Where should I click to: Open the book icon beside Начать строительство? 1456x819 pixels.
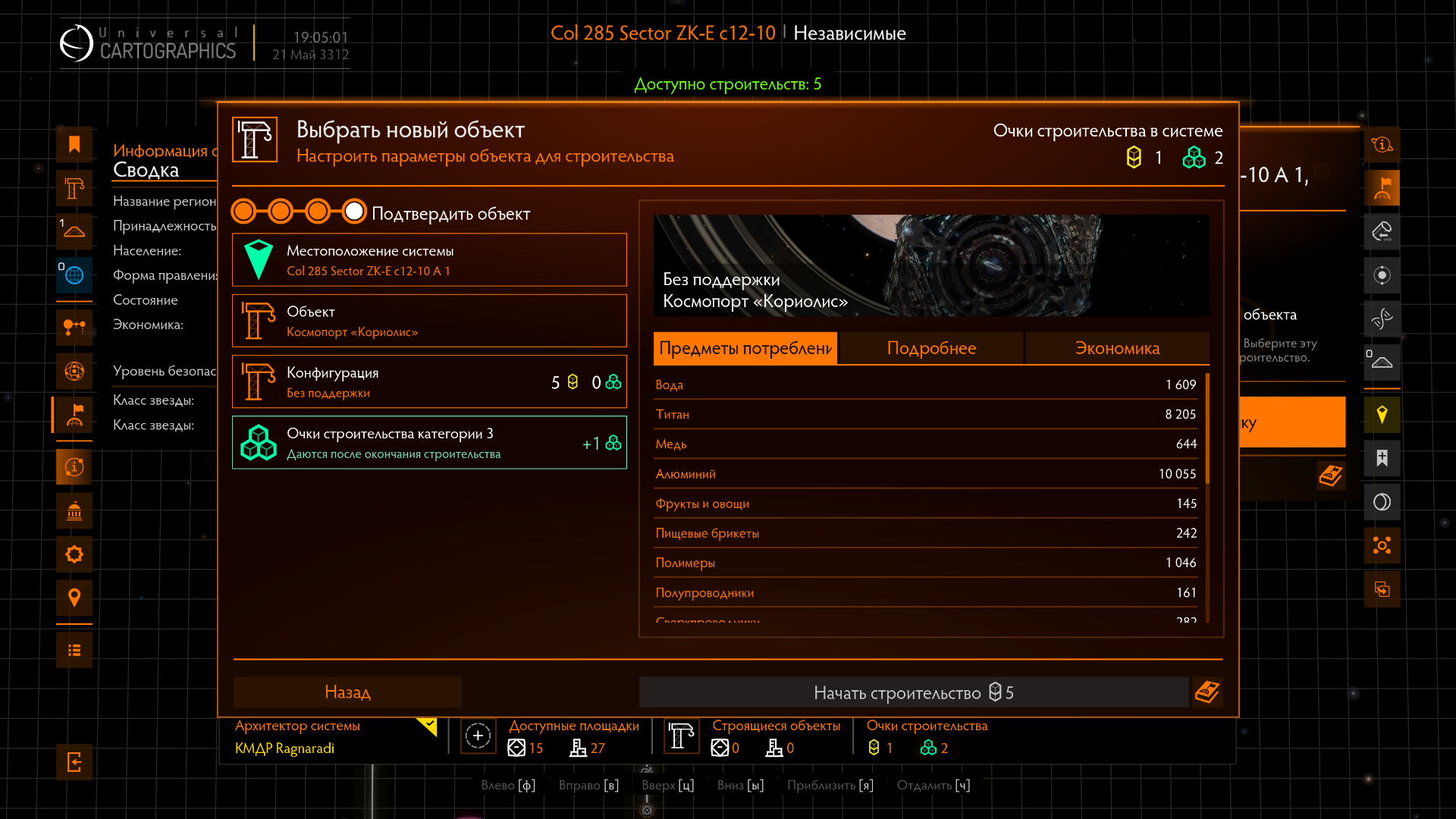point(1207,692)
